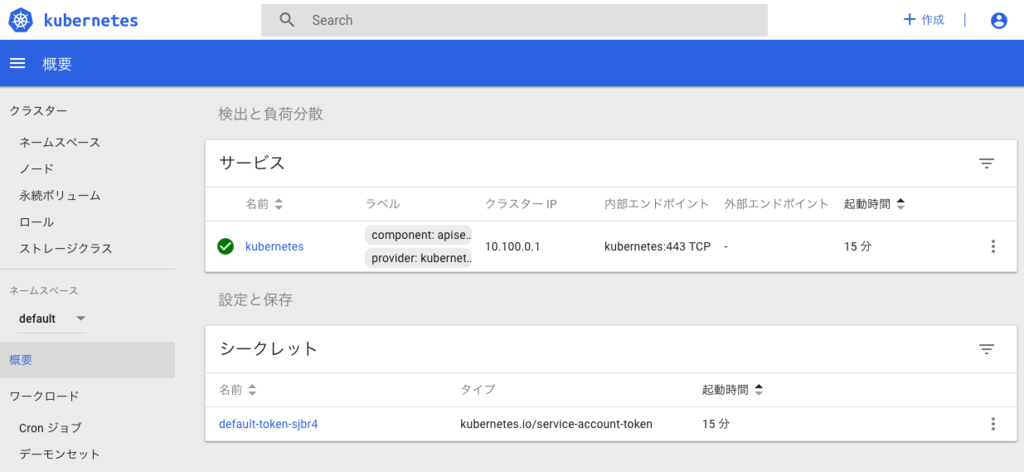Go to ロール in sidebar
Image resolution: width=1024 pixels, height=472 pixels.
[37, 223]
